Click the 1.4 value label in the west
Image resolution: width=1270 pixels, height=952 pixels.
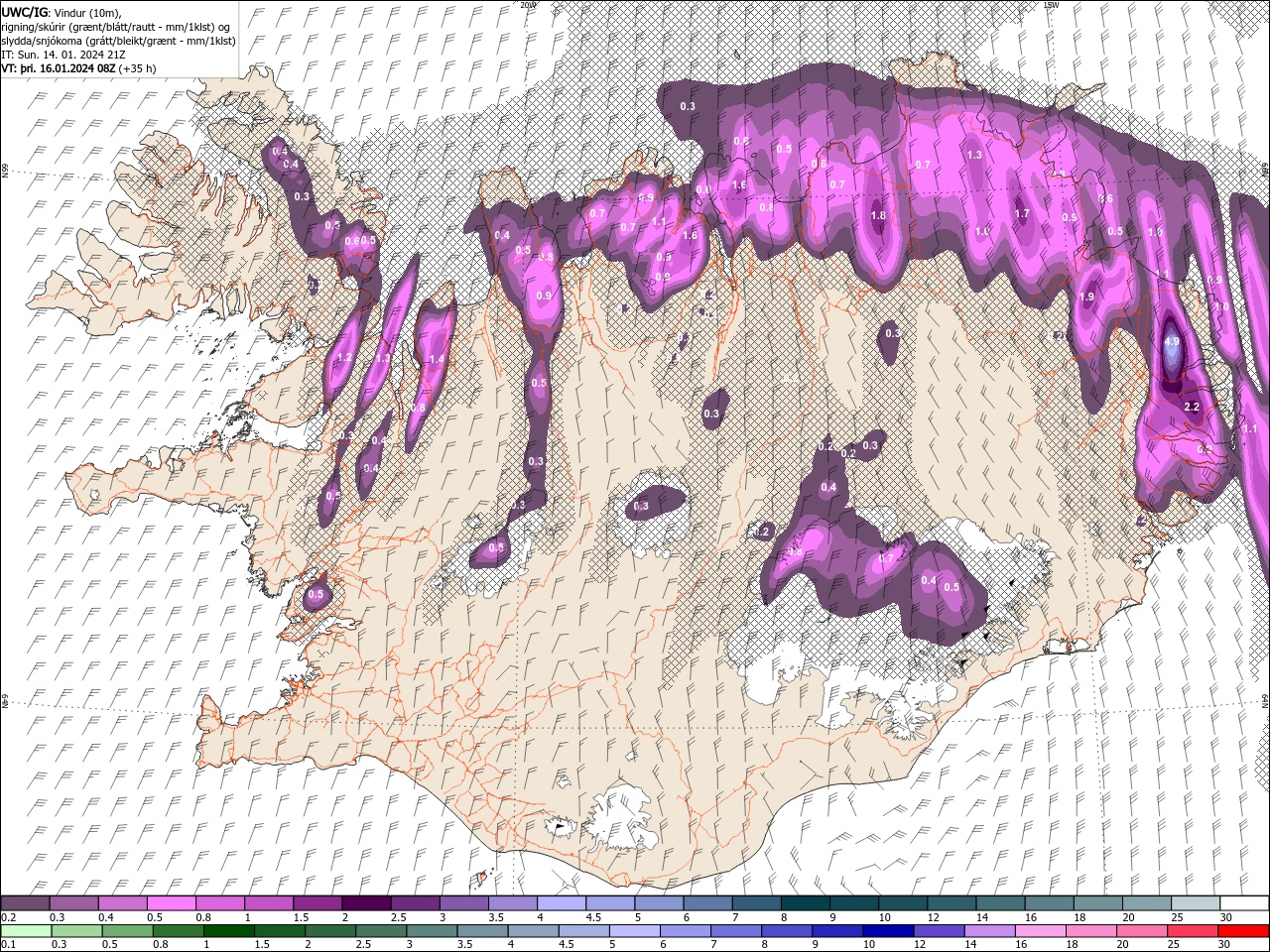tap(436, 359)
